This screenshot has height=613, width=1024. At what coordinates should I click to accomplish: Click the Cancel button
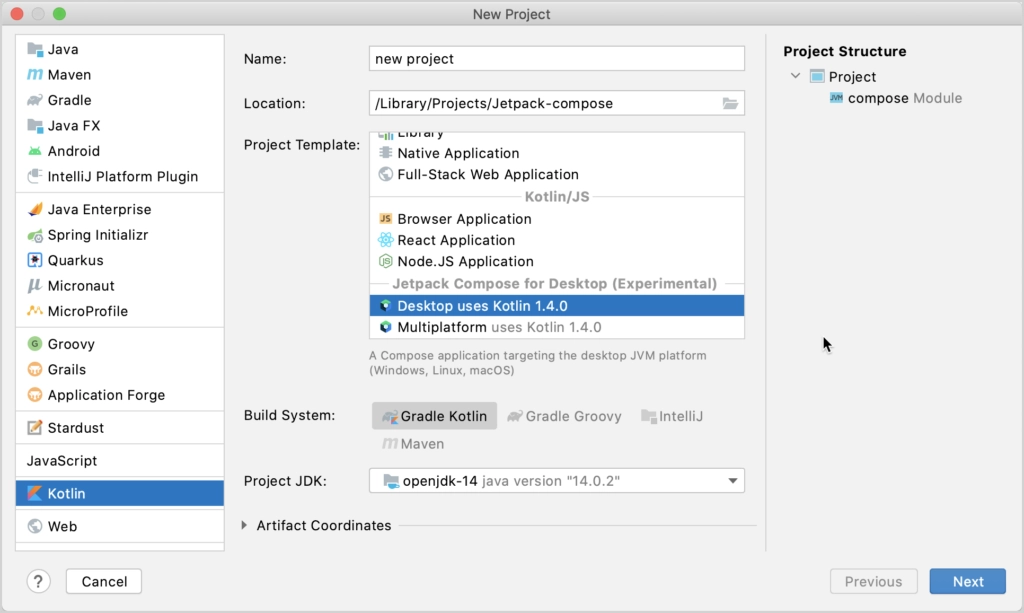(104, 581)
